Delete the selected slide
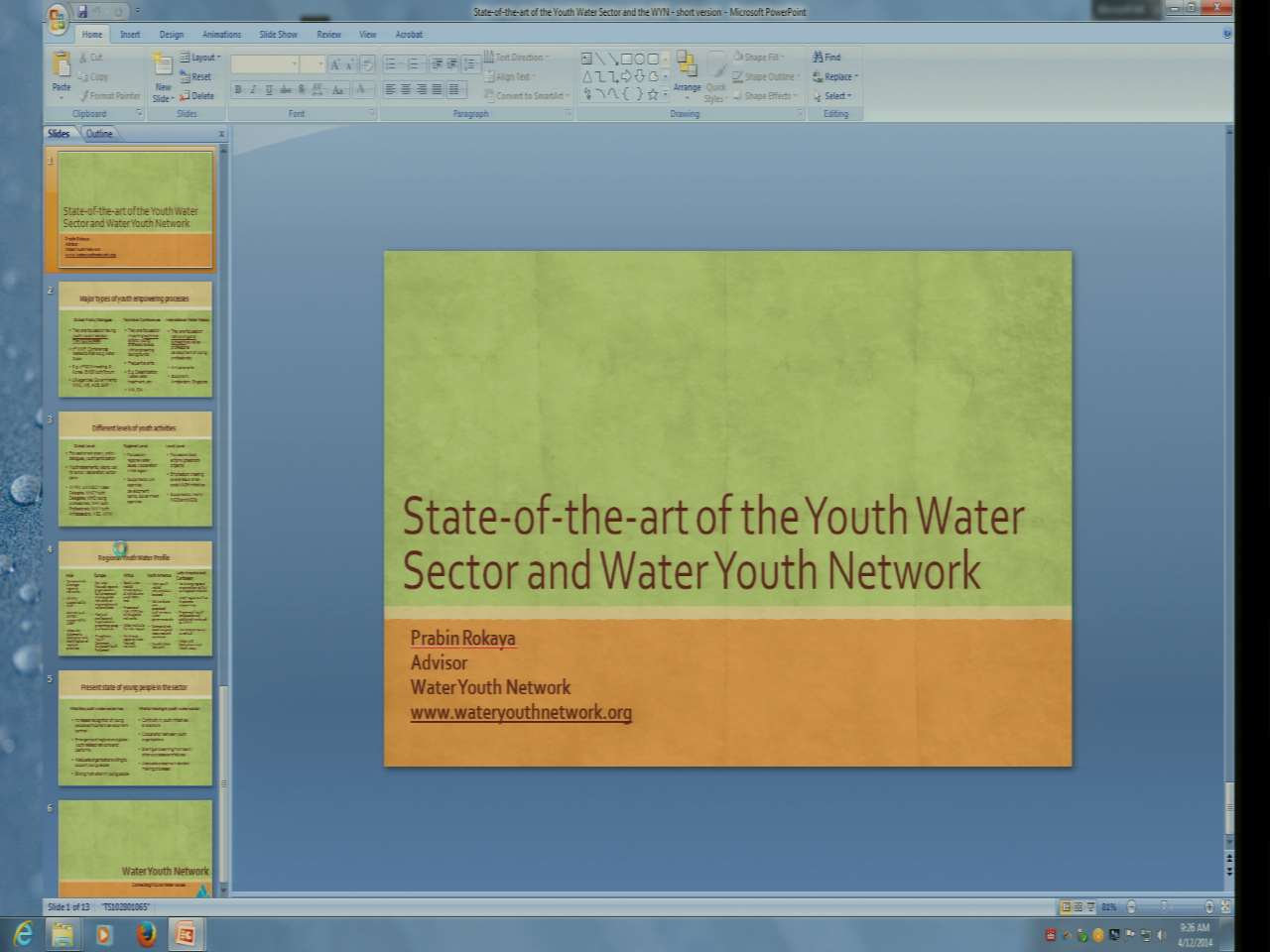The height and width of the screenshot is (952, 1270). (x=196, y=96)
